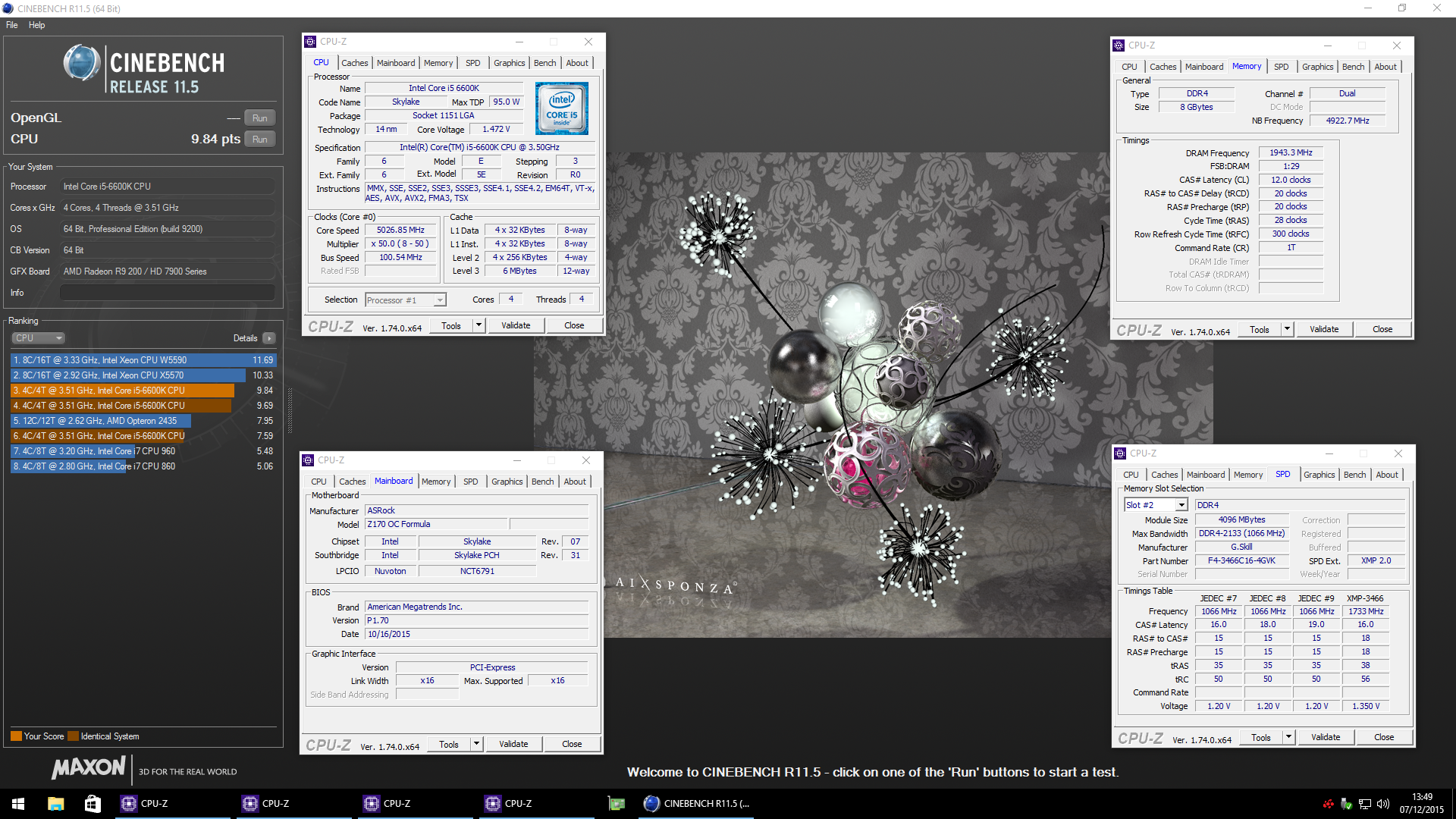Click the Part Number F4-3466C16-4GVK field
Image resolution: width=1456 pixels, height=819 pixels.
tap(1241, 561)
